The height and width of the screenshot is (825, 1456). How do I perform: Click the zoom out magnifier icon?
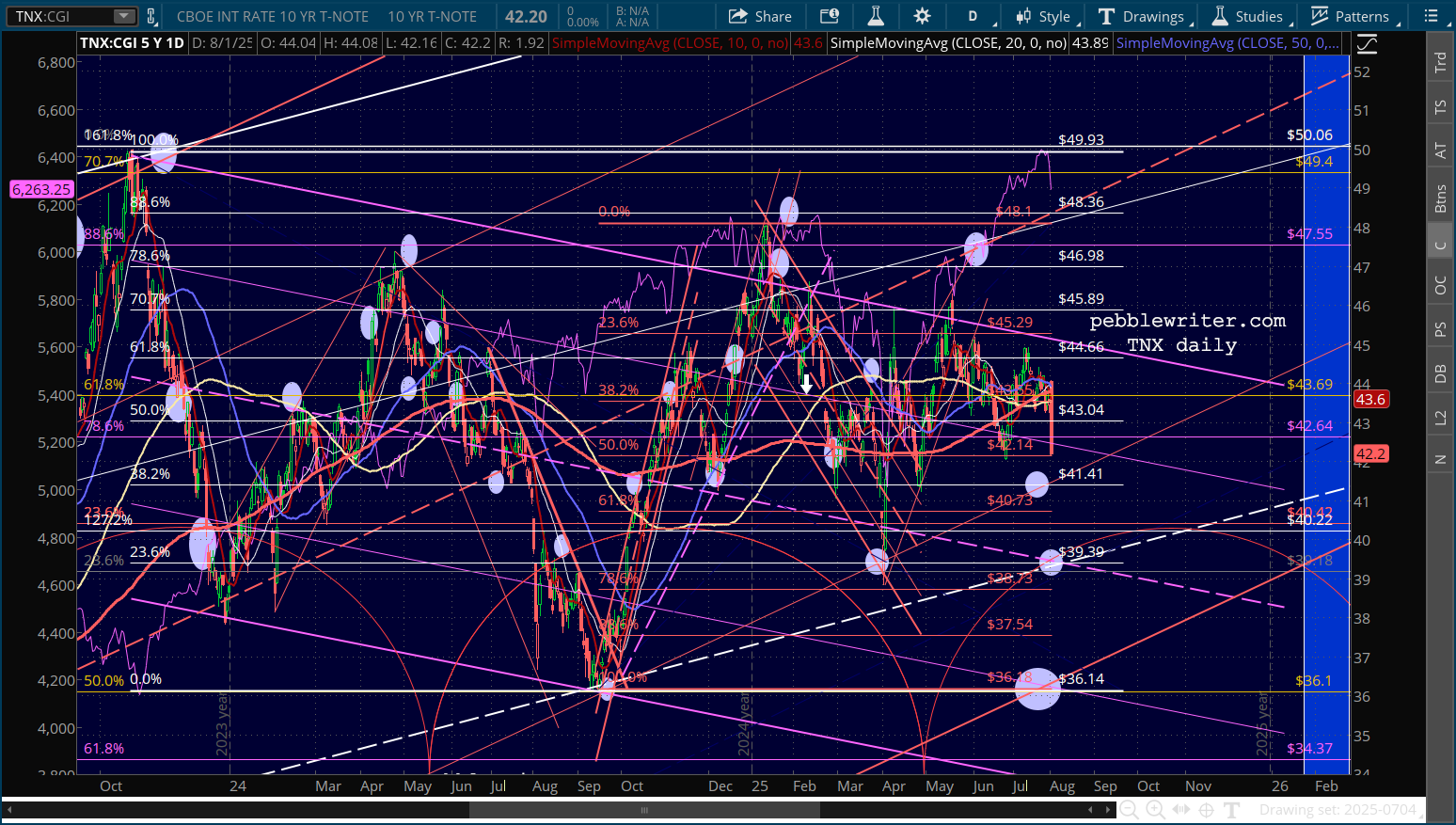[1130, 810]
